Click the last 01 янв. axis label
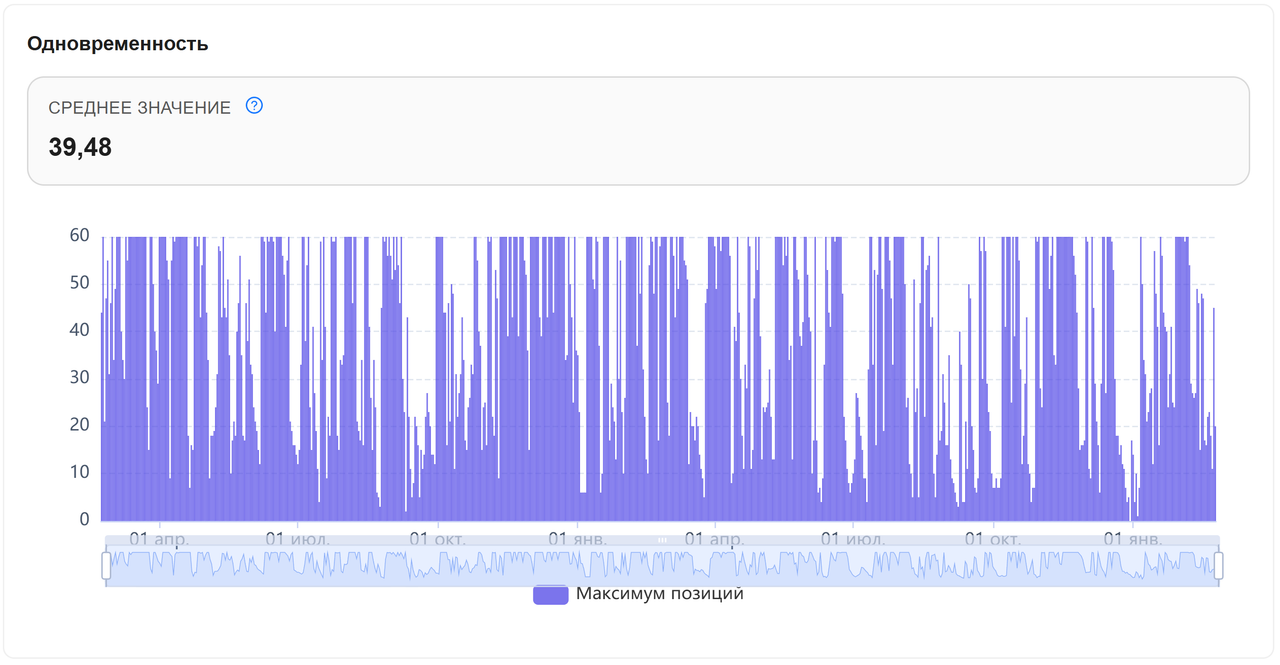Screen dimensions: 1280x665 (1133, 539)
